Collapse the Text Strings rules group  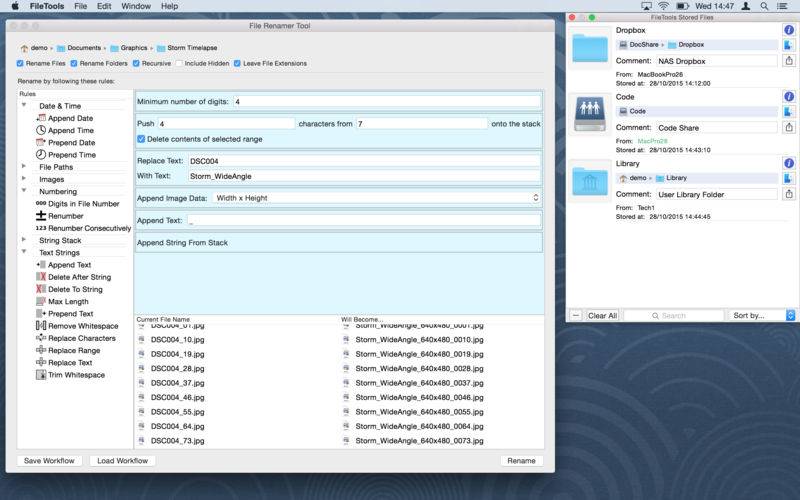click(23, 252)
